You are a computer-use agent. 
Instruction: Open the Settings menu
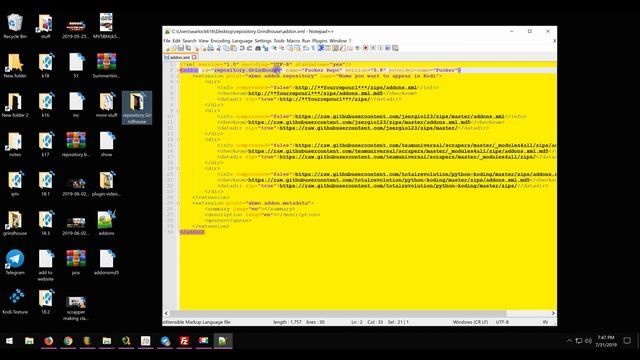coord(263,41)
